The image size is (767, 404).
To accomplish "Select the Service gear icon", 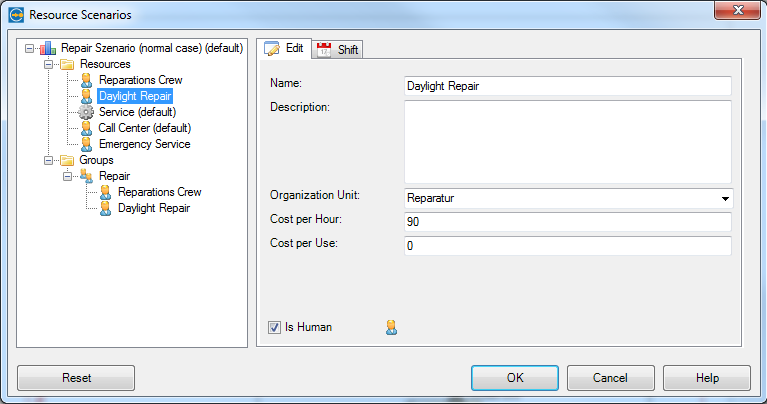I will [86, 112].
